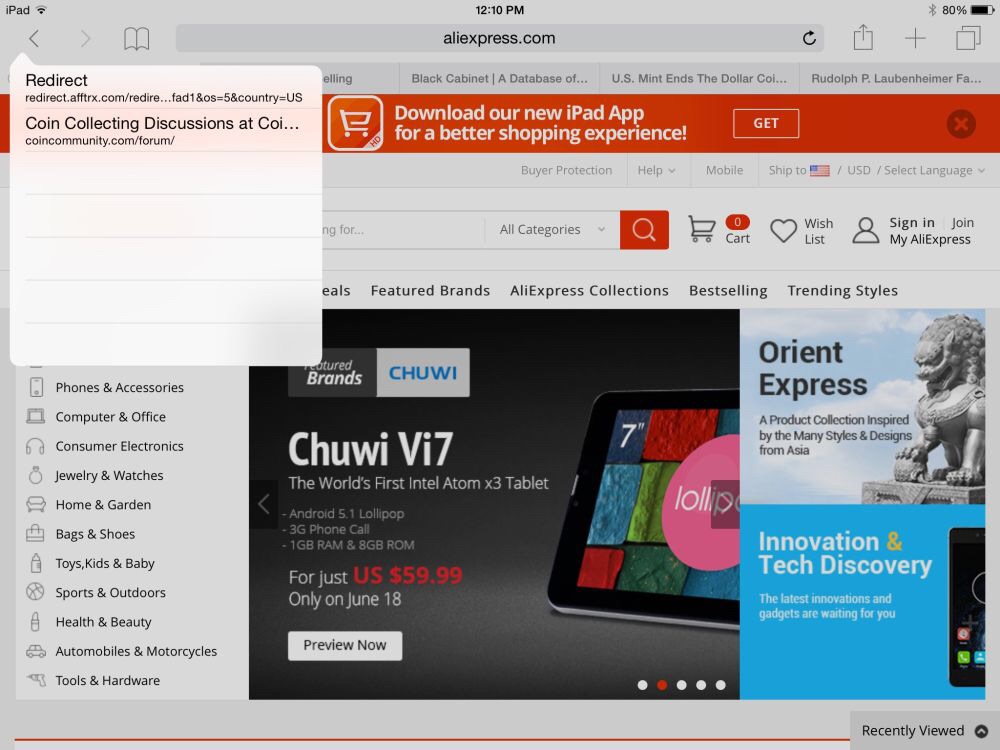Viewport: 1000px width, 750px height.
Task: Click the Consumer Electronics headphones icon
Action: coord(35,446)
